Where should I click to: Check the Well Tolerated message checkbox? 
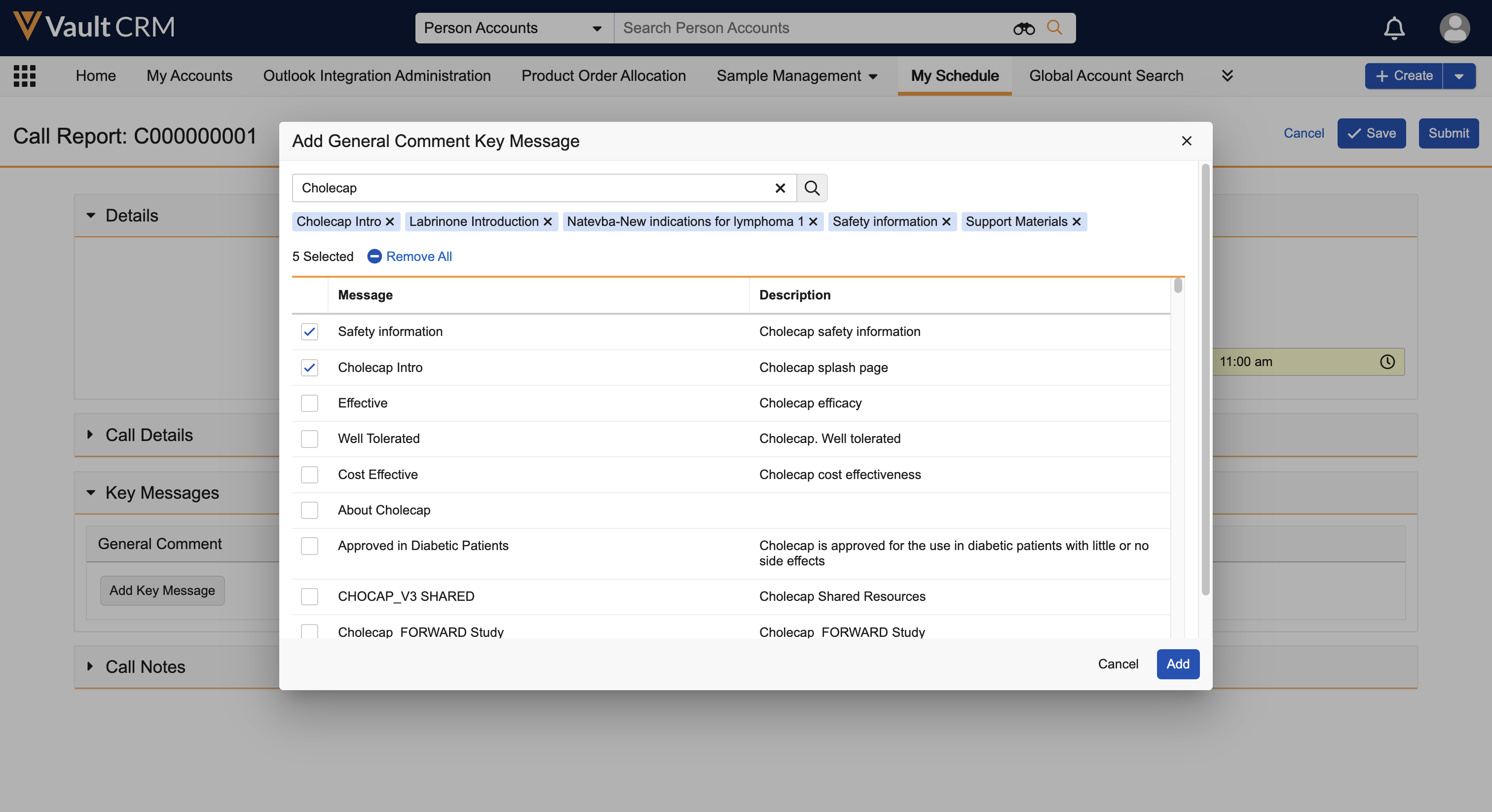310,439
